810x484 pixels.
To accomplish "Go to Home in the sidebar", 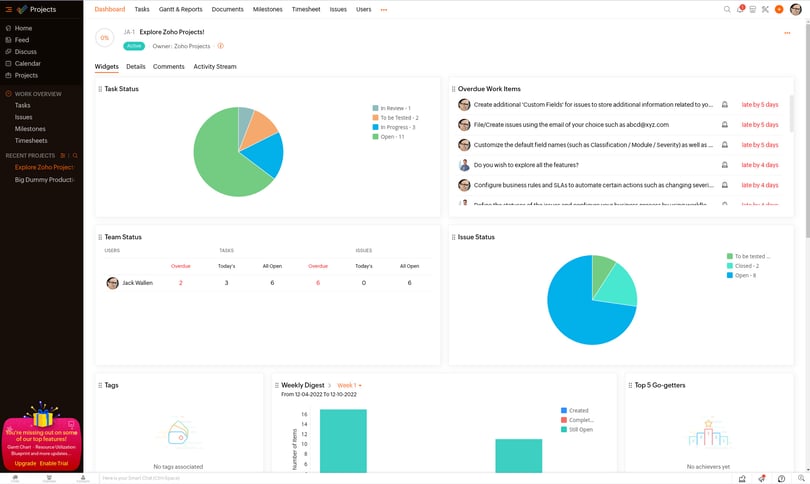I will click(23, 28).
